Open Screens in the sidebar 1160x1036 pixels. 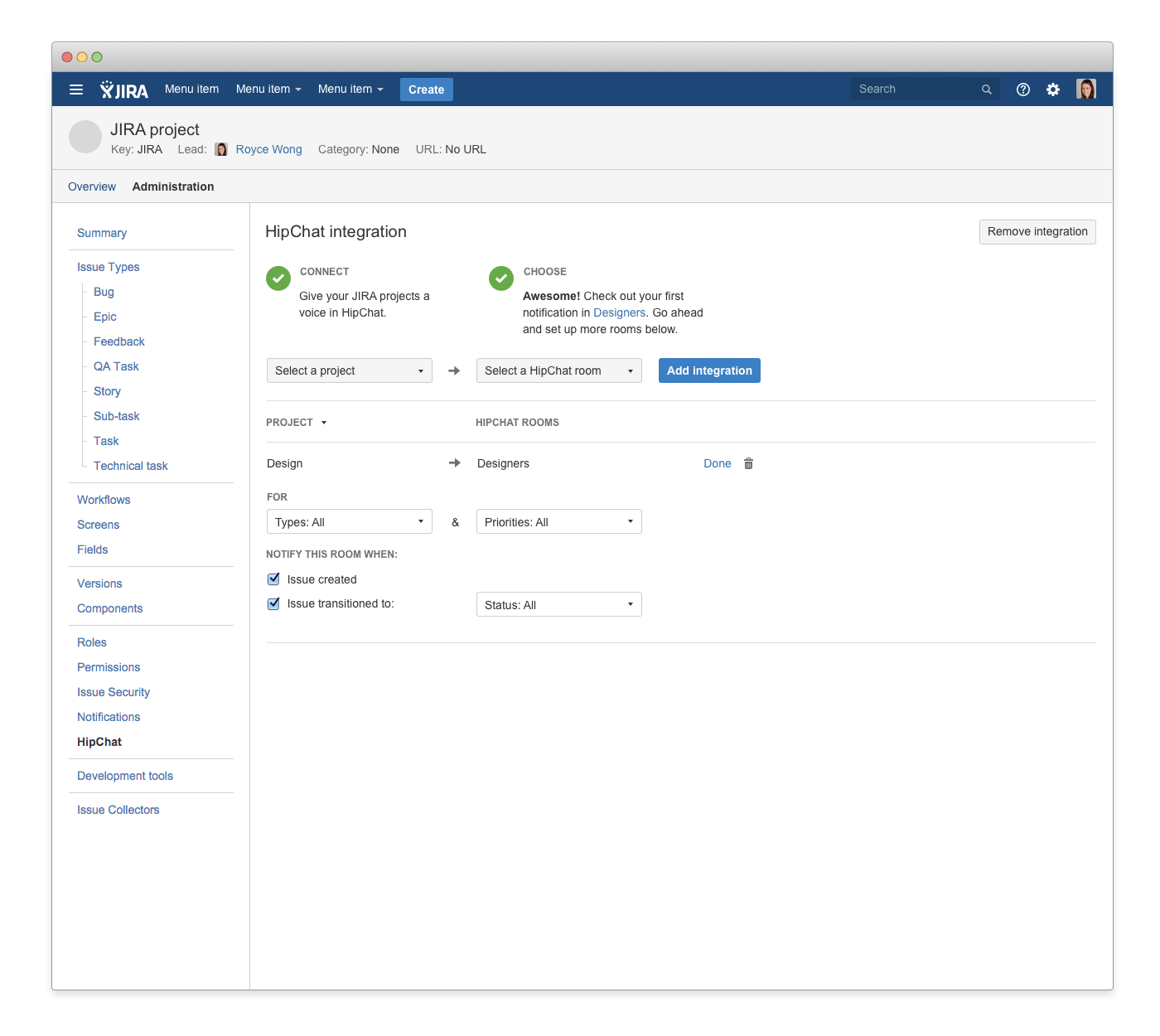pyautogui.click(x=99, y=525)
